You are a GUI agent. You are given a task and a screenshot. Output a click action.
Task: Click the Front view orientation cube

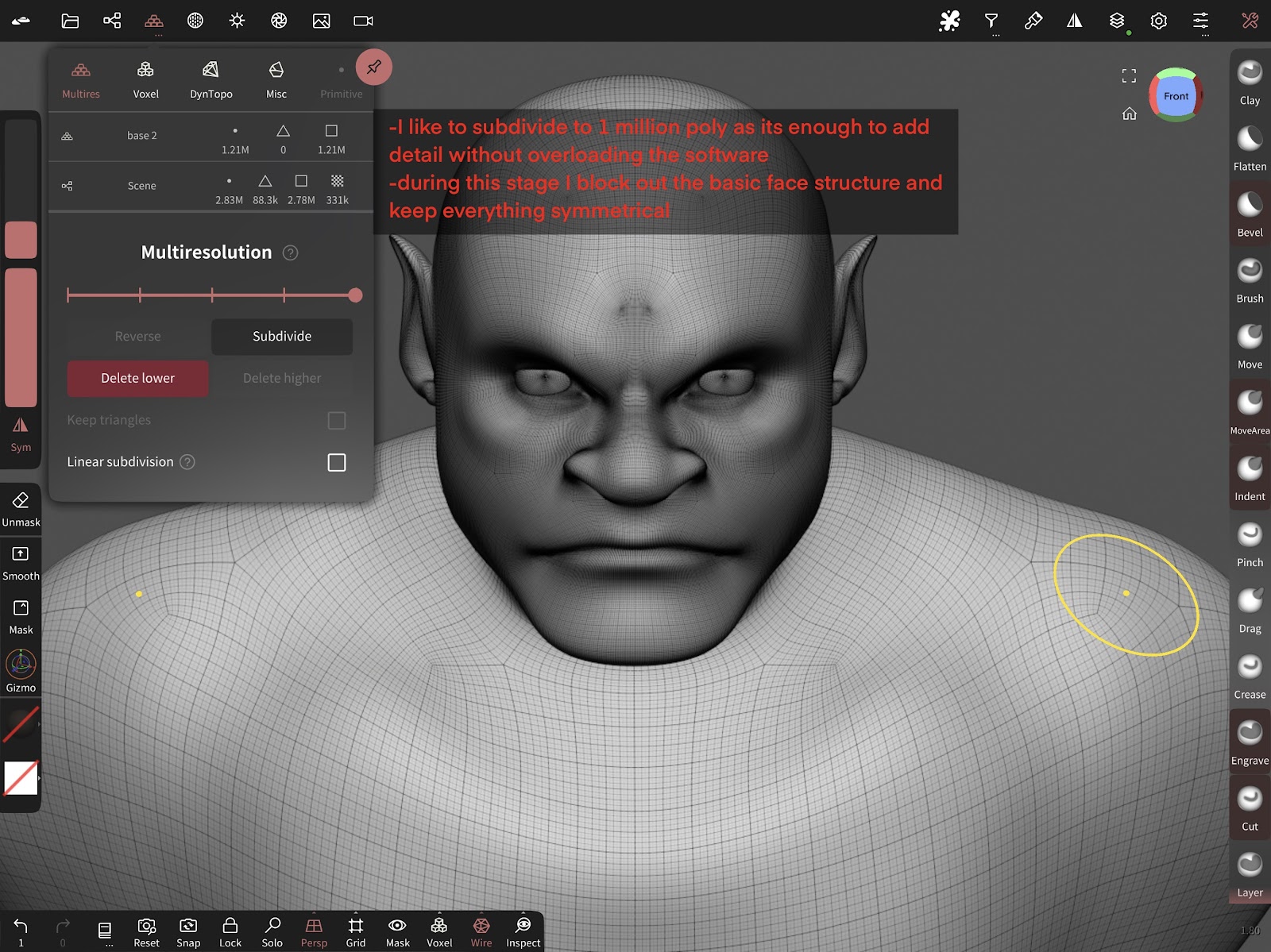pyautogui.click(x=1176, y=95)
